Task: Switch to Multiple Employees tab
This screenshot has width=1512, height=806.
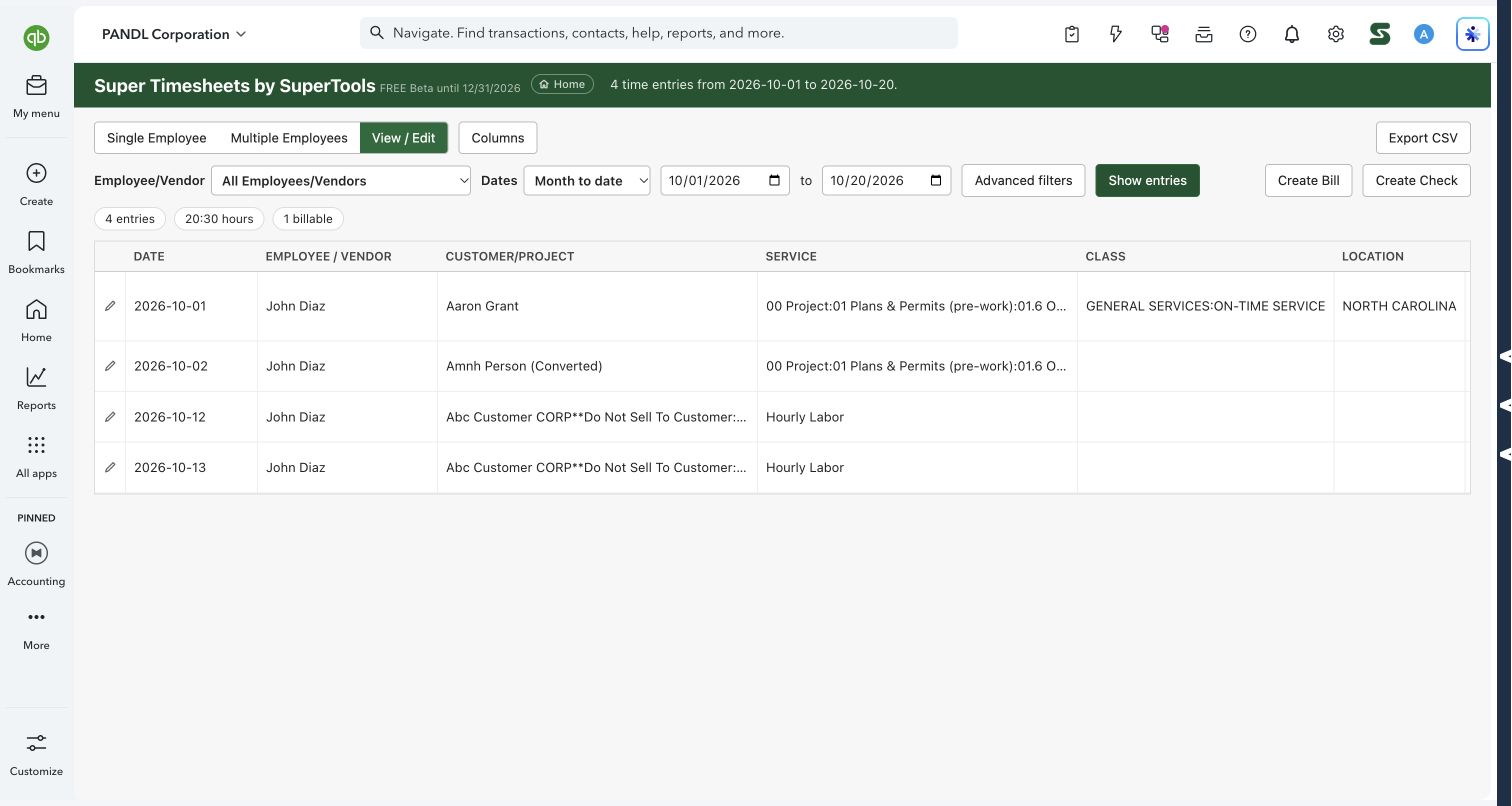Action: point(289,138)
